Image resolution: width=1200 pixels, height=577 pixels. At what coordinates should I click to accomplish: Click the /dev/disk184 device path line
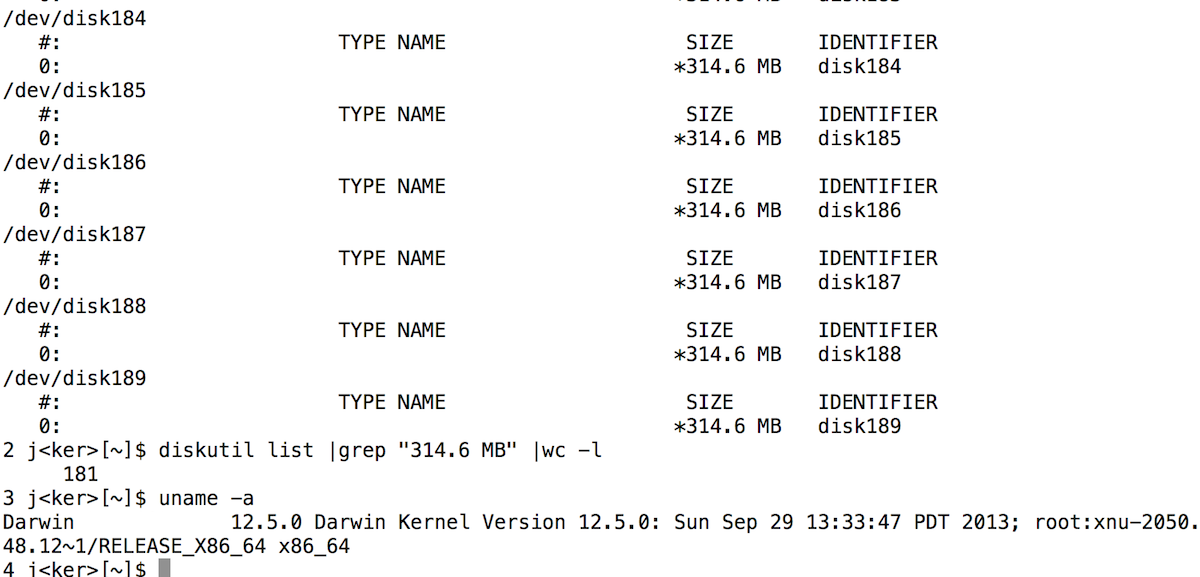click(75, 18)
